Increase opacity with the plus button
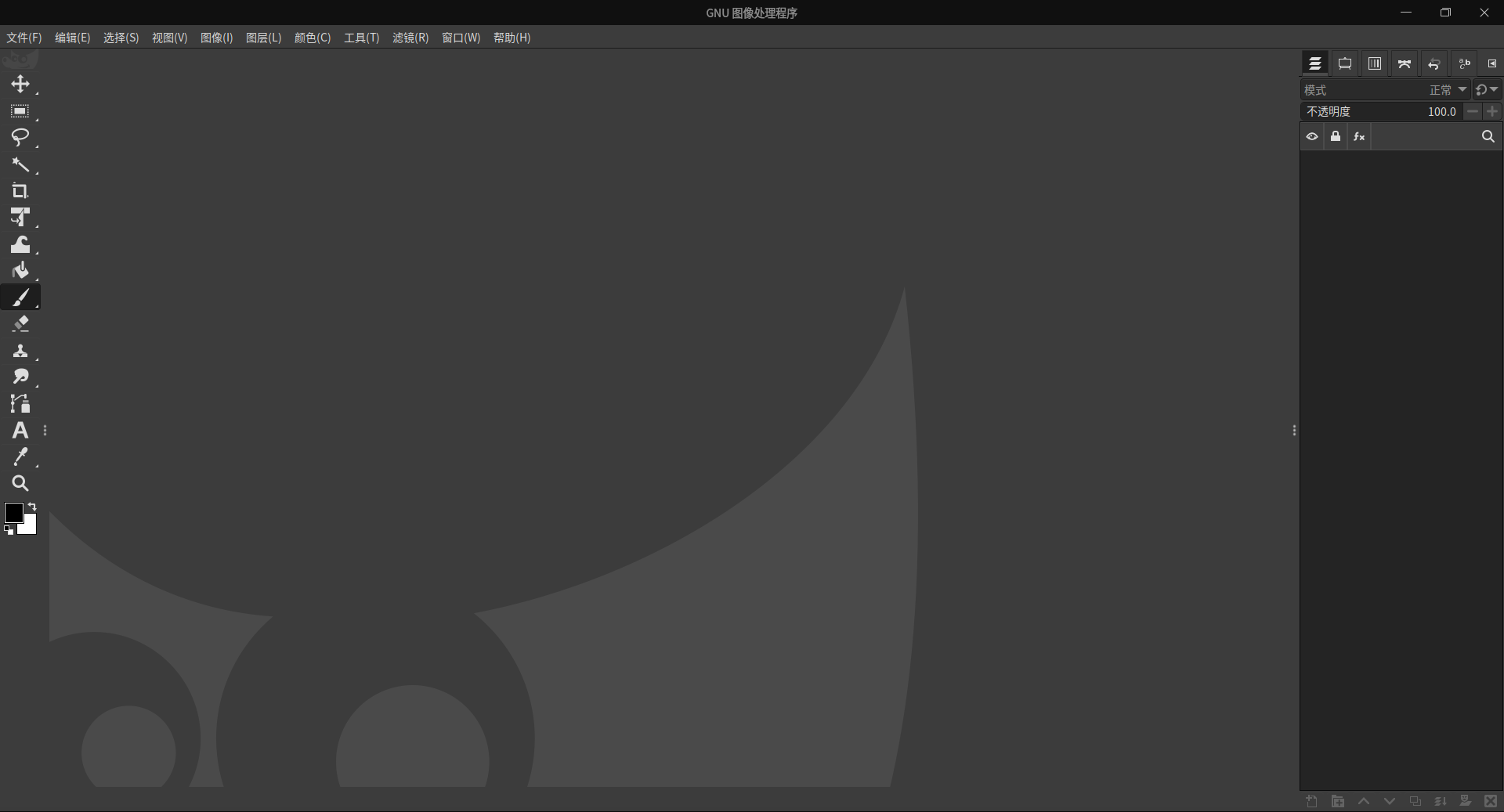This screenshot has width=1504, height=812. coord(1492,111)
